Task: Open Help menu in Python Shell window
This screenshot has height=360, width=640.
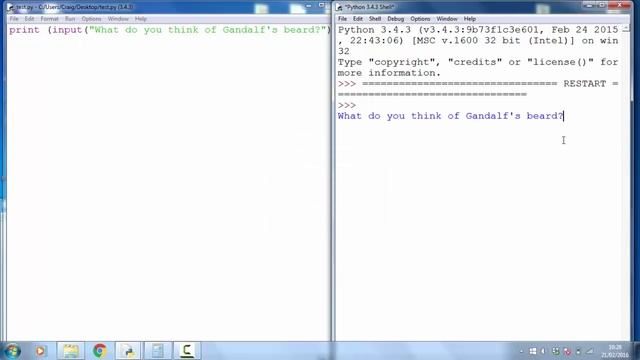Action: coord(469,19)
